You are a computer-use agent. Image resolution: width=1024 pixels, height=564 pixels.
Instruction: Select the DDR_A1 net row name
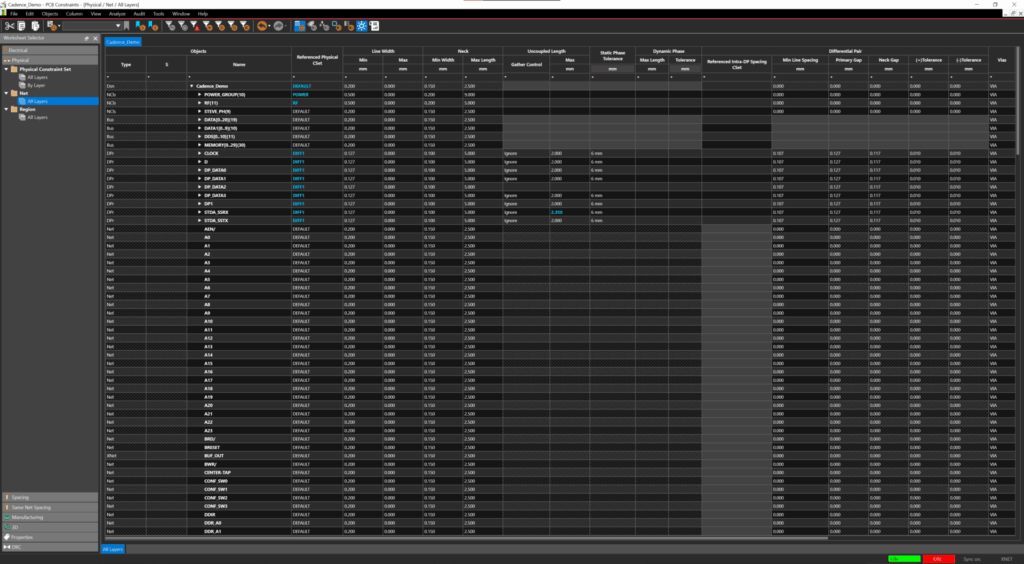tap(212, 531)
